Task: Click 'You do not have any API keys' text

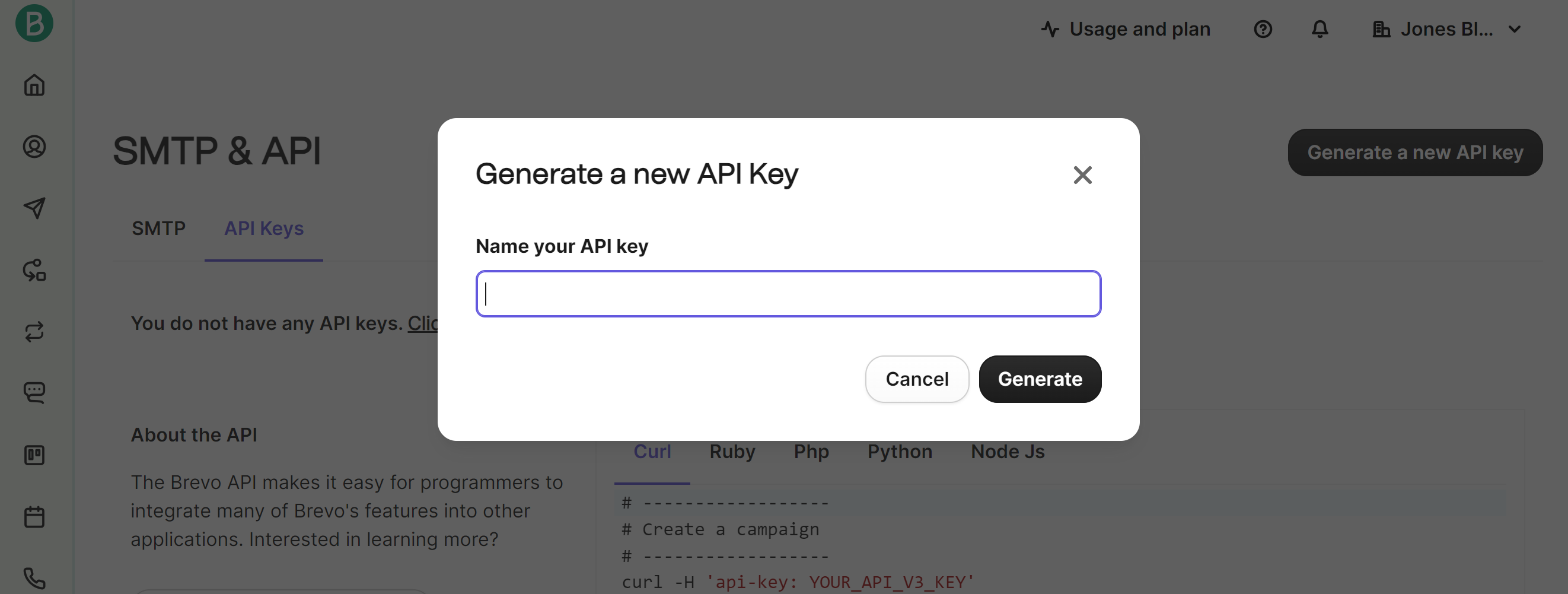Action: (x=267, y=323)
